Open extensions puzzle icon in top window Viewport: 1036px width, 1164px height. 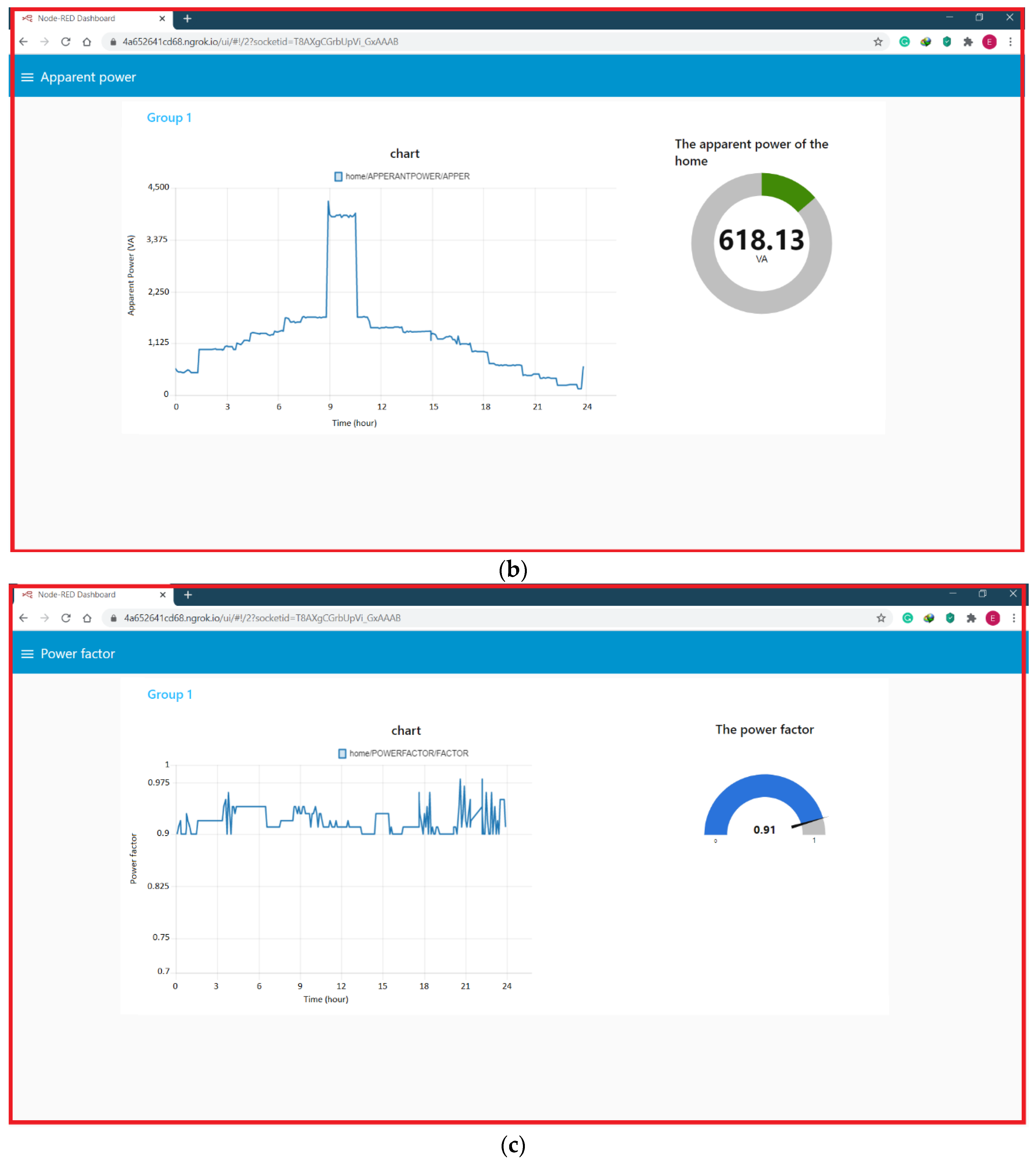[x=968, y=42]
